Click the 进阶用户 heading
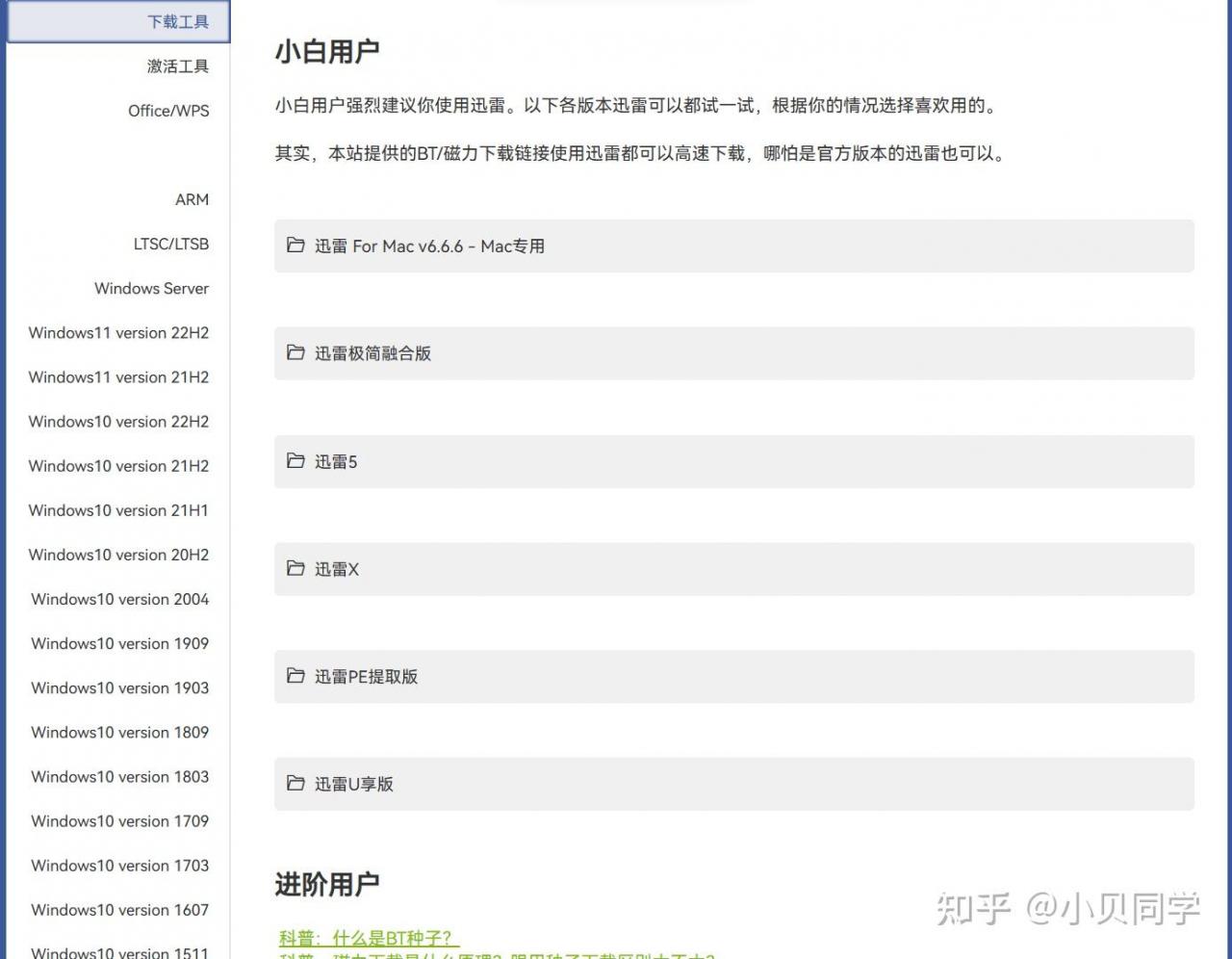Viewport: 1232px width, 959px height. point(327,884)
